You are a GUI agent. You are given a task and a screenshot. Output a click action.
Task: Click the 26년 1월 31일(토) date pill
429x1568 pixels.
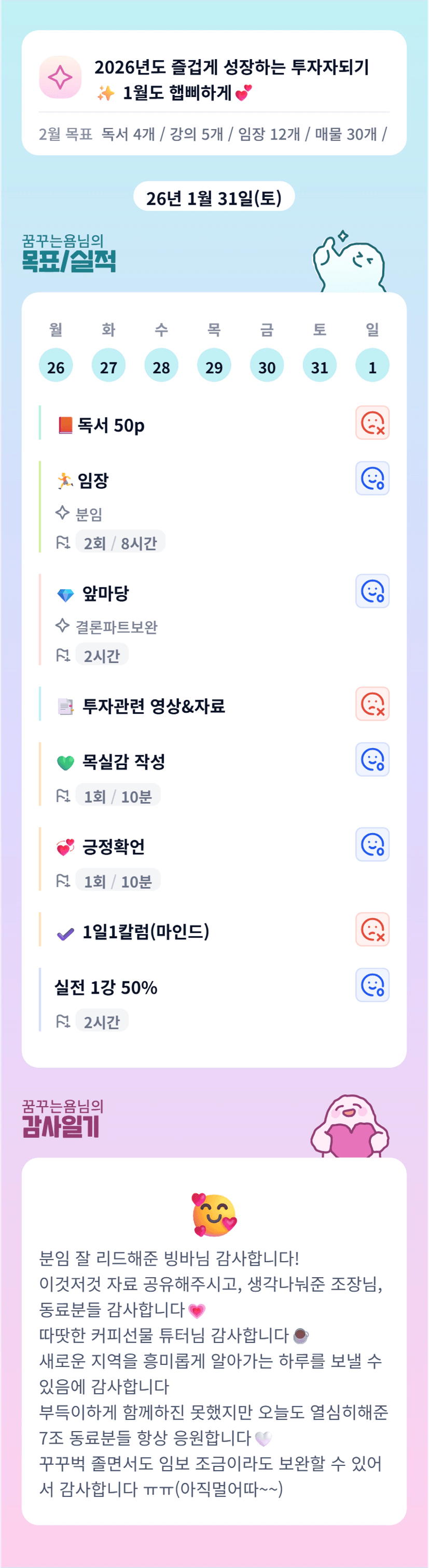pos(214,197)
